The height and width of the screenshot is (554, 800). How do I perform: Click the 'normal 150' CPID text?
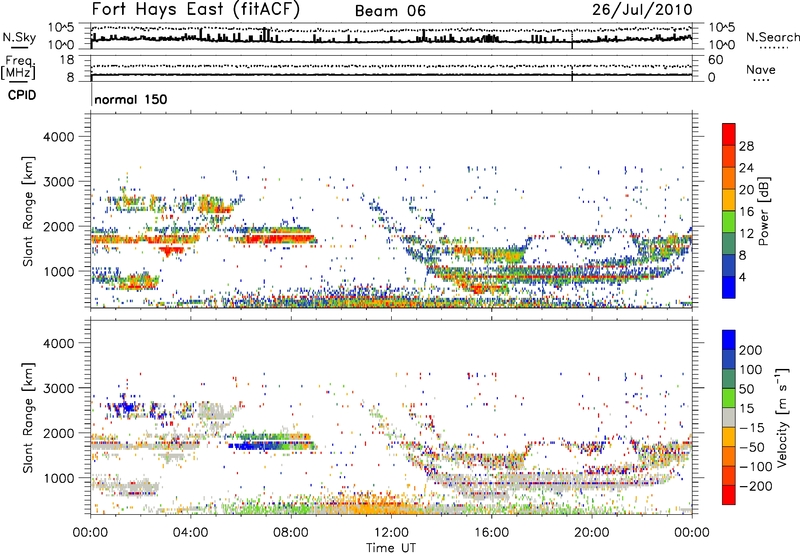[x=131, y=99]
